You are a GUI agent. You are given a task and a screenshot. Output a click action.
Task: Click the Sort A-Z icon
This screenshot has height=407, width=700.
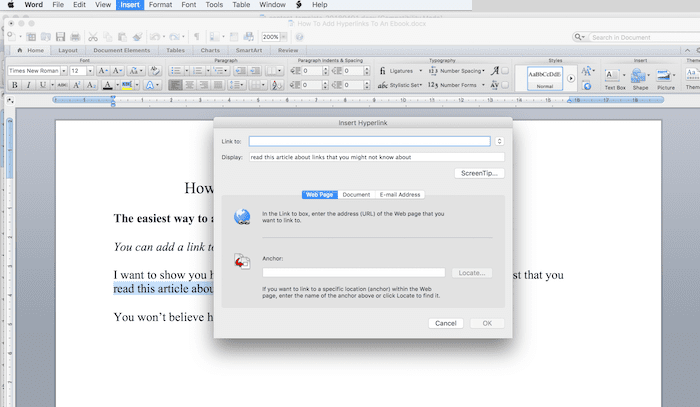(x=277, y=85)
